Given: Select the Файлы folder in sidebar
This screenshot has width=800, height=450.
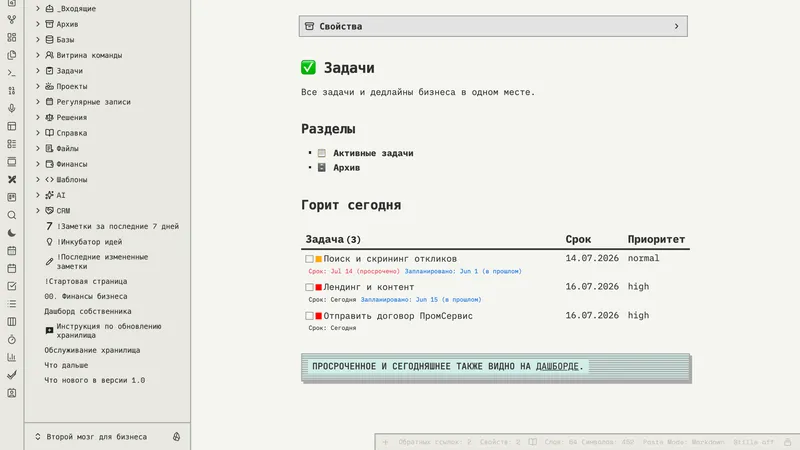Looking at the screenshot, I should tap(67, 148).
